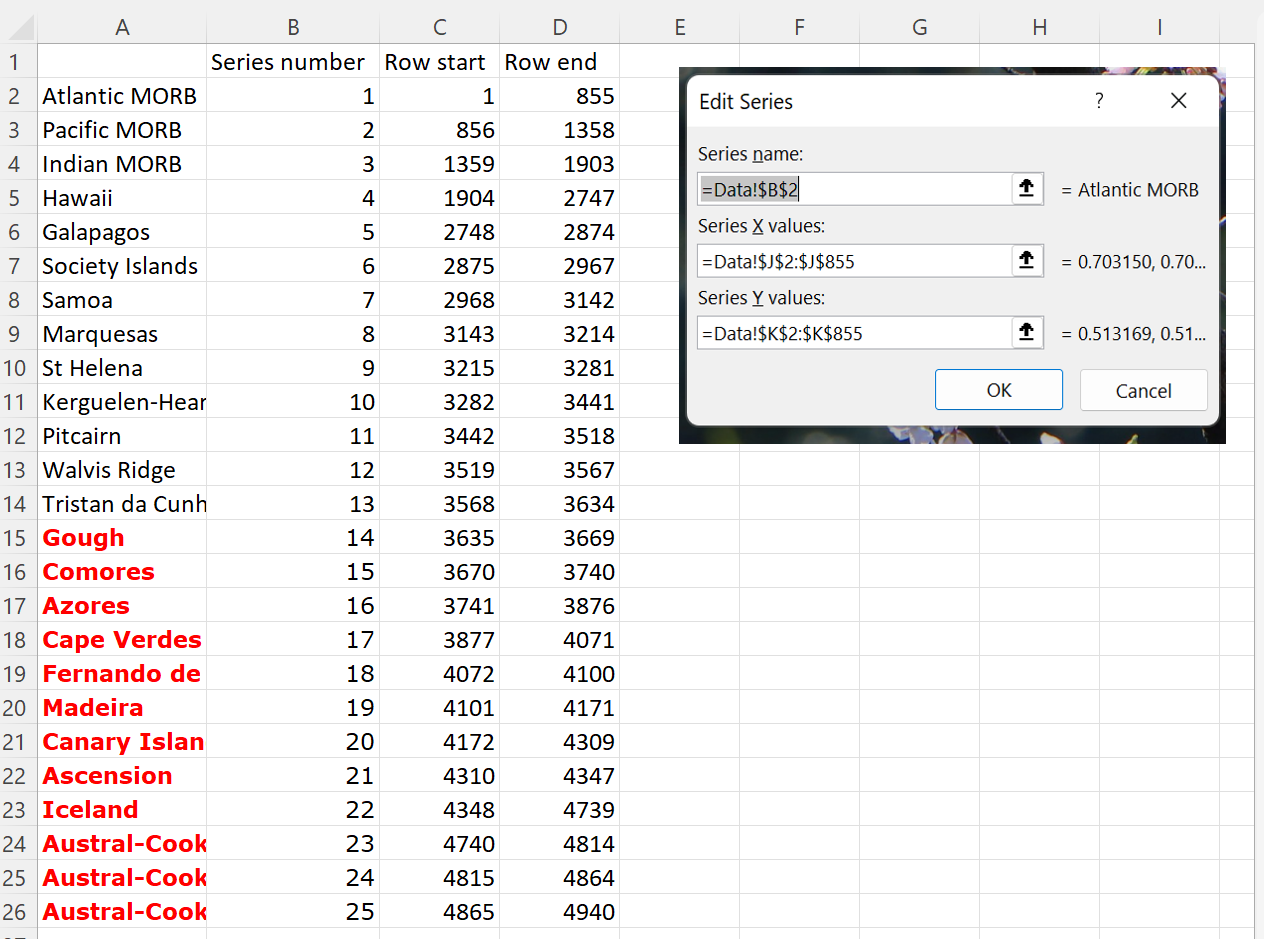Image resolution: width=1264 pixels, height=939 pixels.
Task: Select the red Gough cell
Action: [122, 538]
